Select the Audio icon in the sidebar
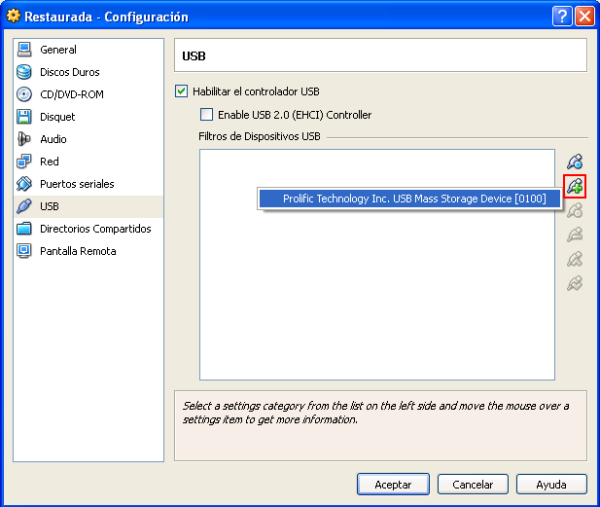The height and width of the screenshot is (507, 600). [24, 139]
